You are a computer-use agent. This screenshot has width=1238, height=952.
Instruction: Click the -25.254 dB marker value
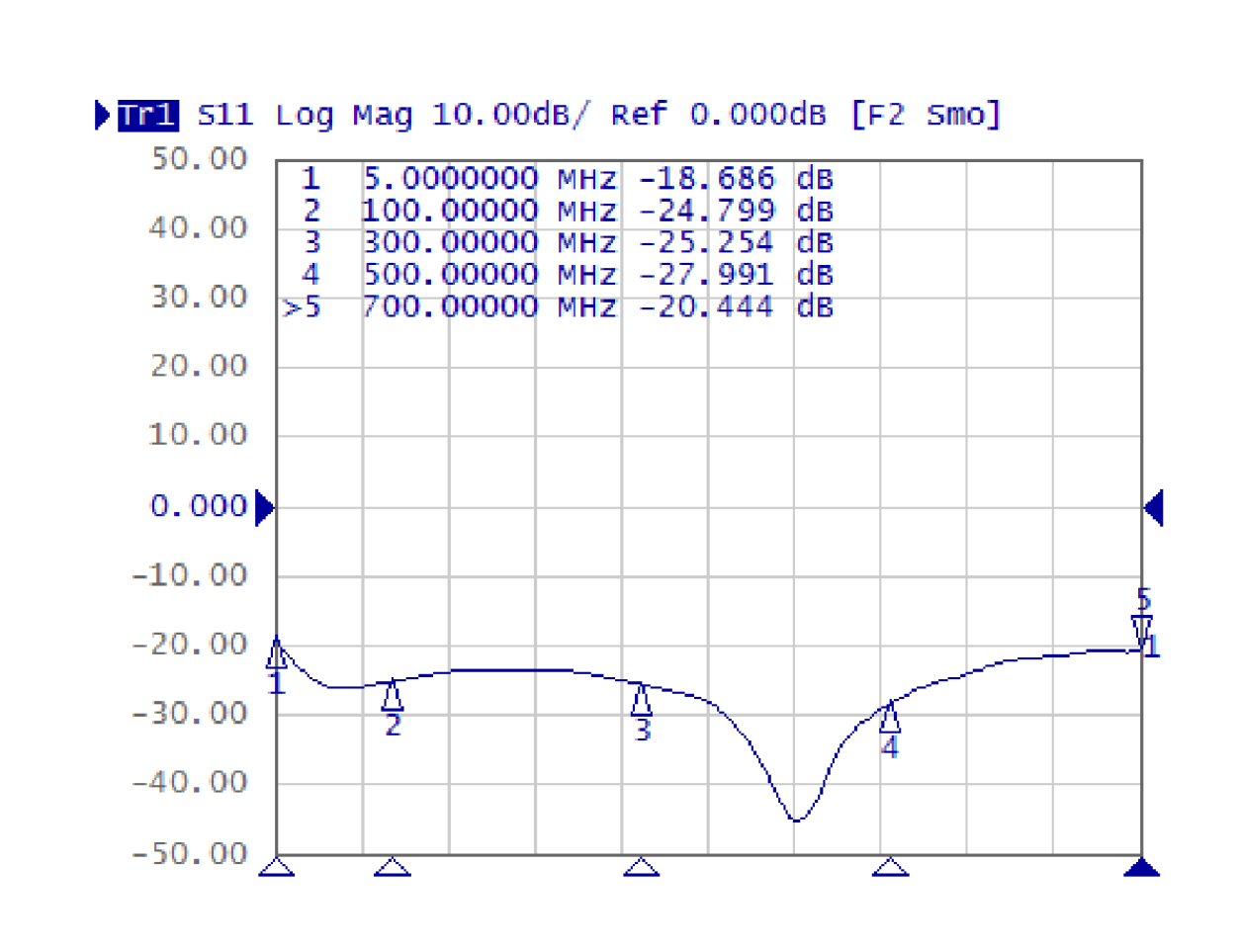tap(736, 242)
